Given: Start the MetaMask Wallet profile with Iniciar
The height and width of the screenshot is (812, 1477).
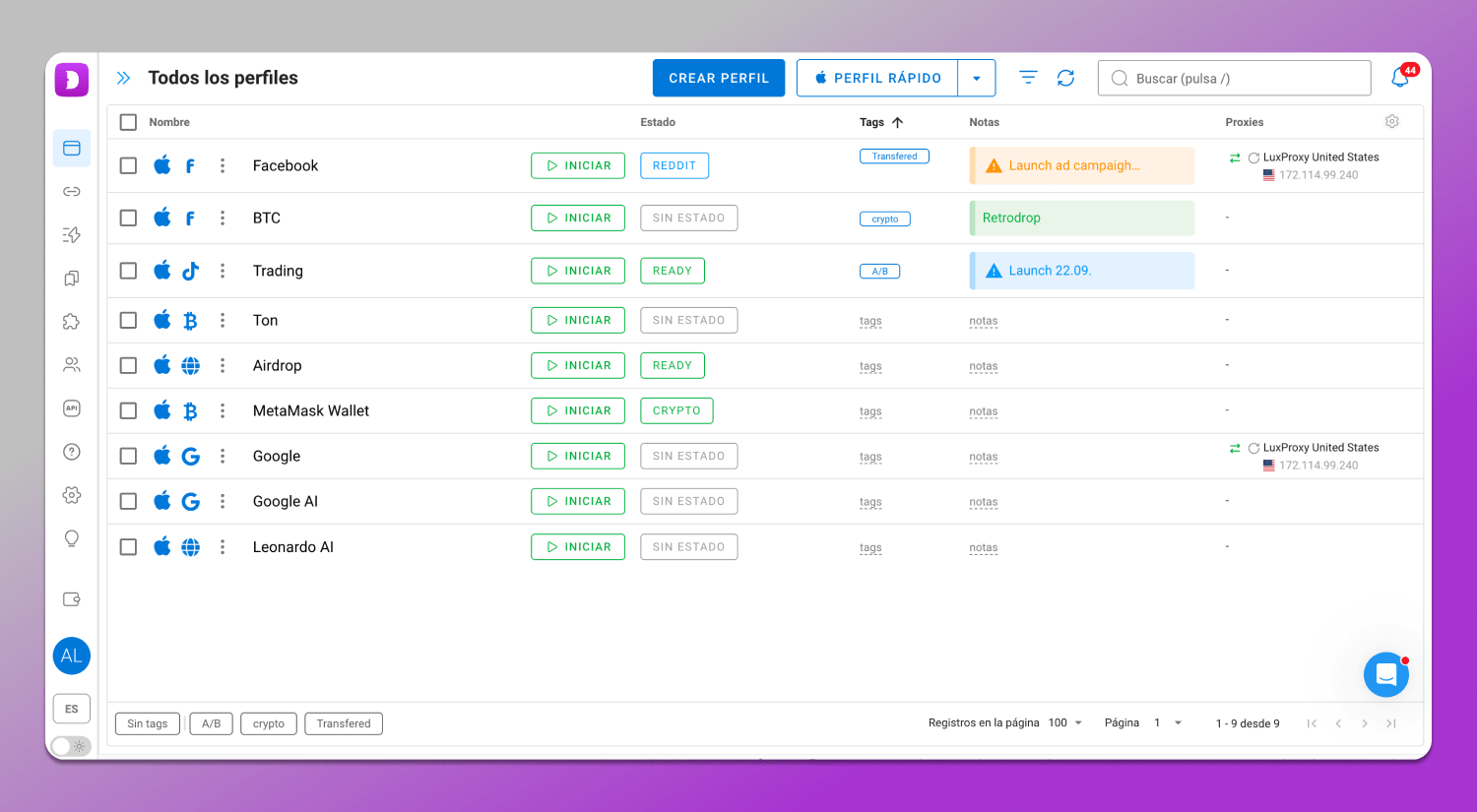Looking at the screenshot, I should [578, 410].
